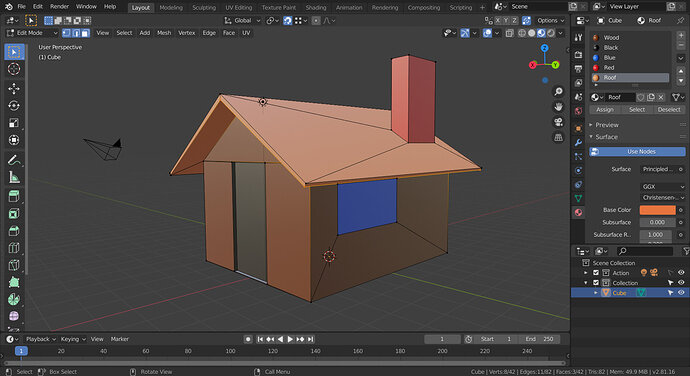Add a new material slot with plus
This screenshot has width=690, height=376.
[681, 35]
